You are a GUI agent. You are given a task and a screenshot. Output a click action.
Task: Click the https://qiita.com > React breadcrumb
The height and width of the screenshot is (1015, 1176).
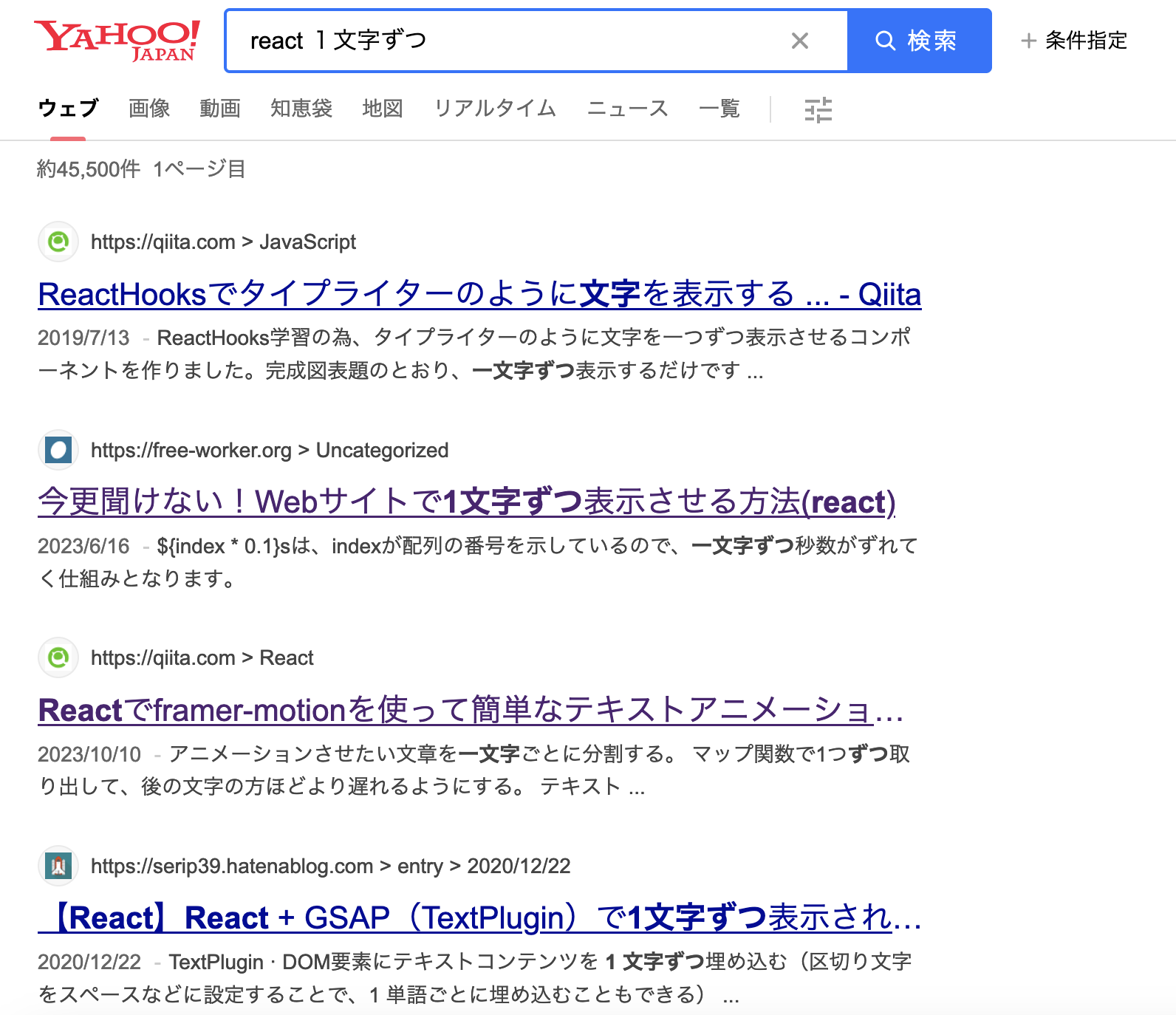click(x=202, y=658)
